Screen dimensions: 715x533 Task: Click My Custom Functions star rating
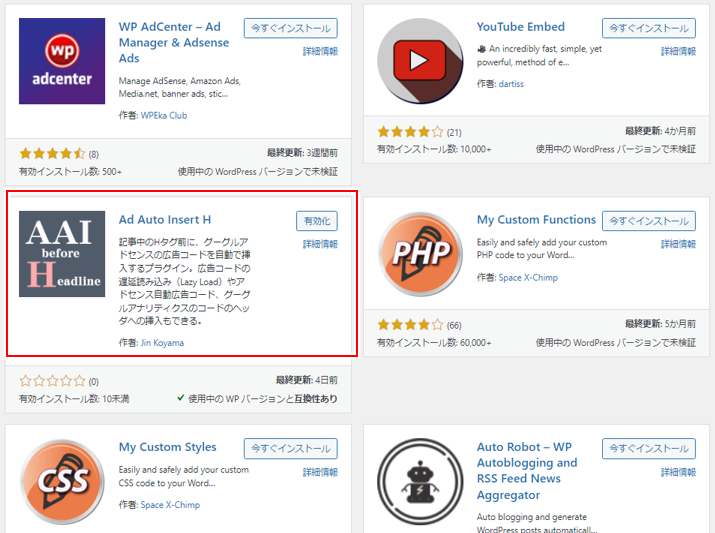410,325
